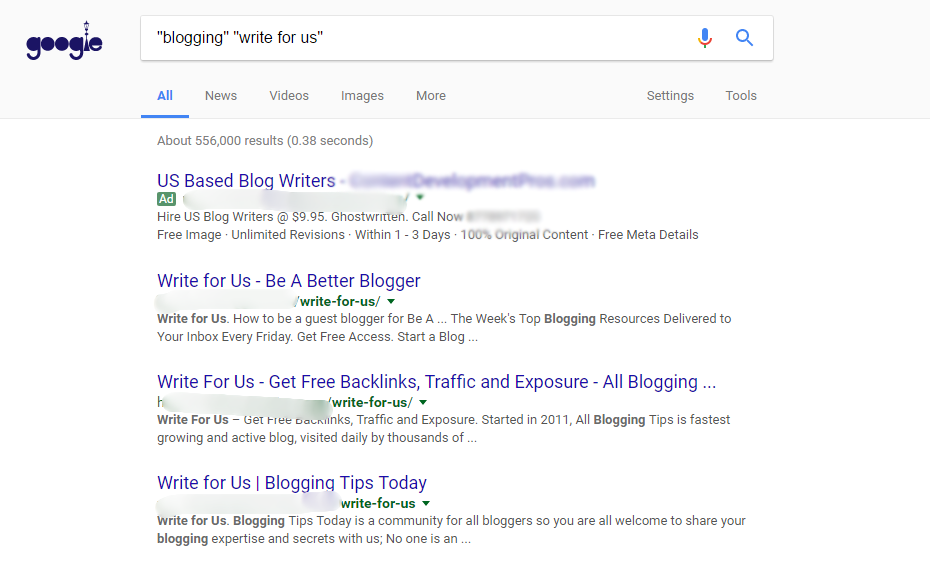
Task: Switch to the Videos tab
Action: (289, 95)
